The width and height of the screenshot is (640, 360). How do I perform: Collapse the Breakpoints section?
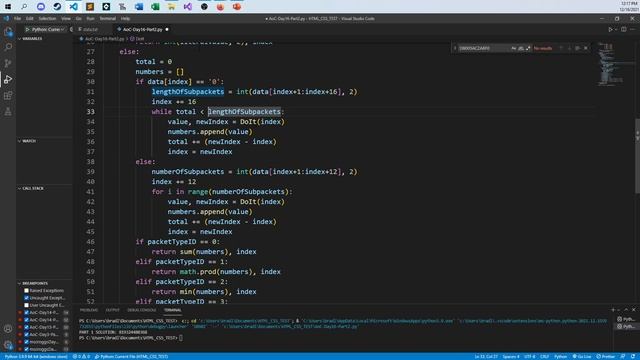coord(19,283)
